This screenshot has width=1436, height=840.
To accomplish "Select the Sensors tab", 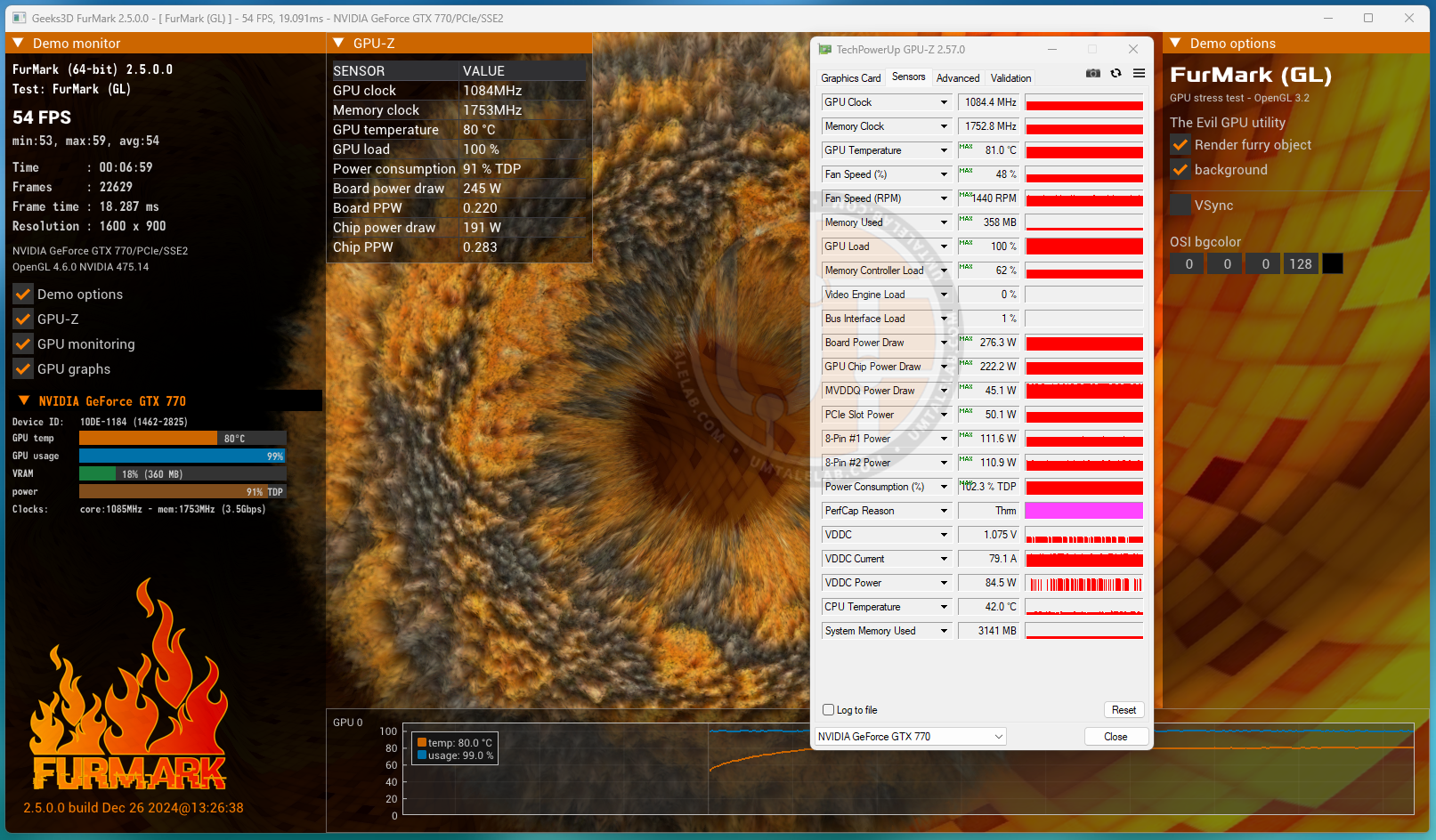I will point(909,77).
